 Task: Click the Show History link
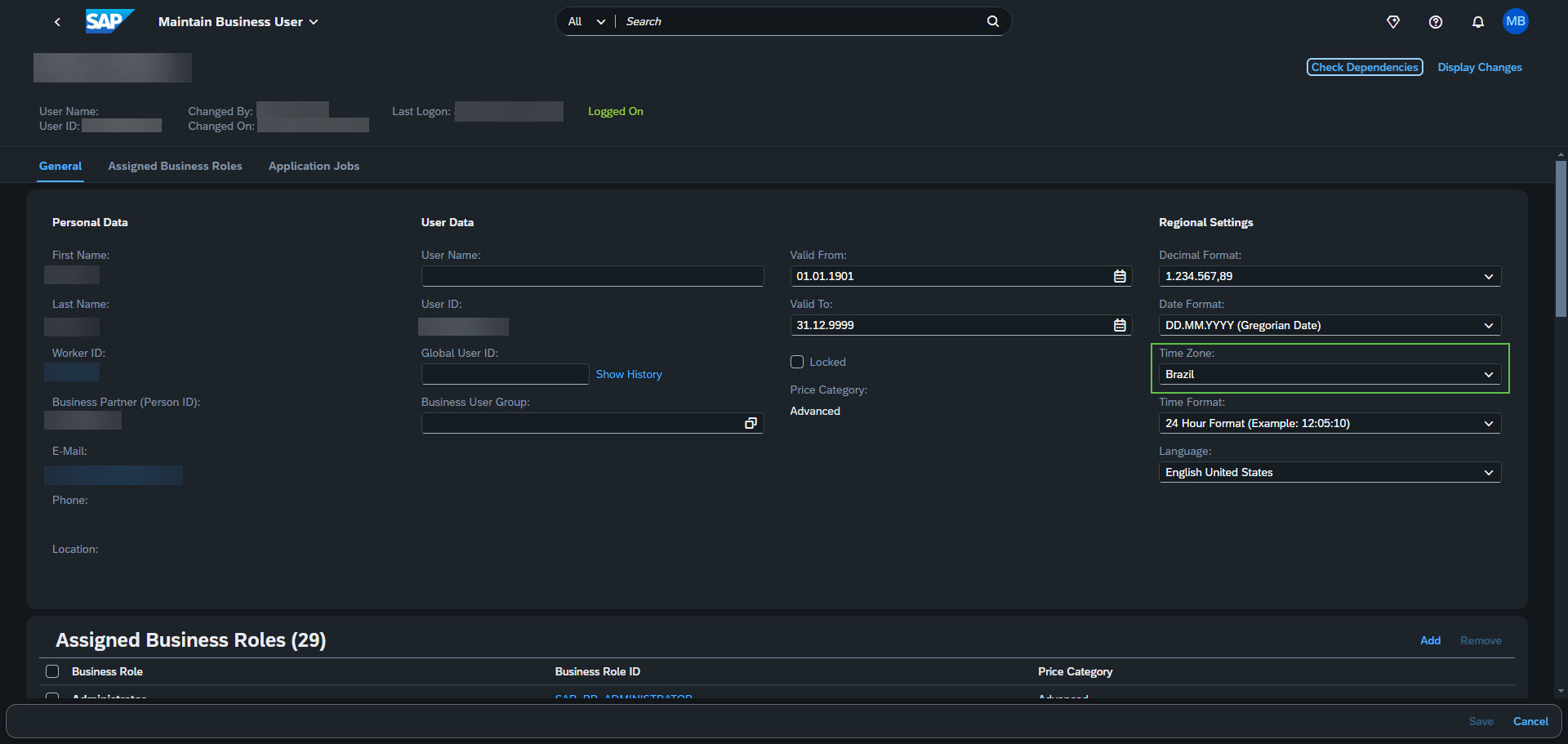coord(629,374)
